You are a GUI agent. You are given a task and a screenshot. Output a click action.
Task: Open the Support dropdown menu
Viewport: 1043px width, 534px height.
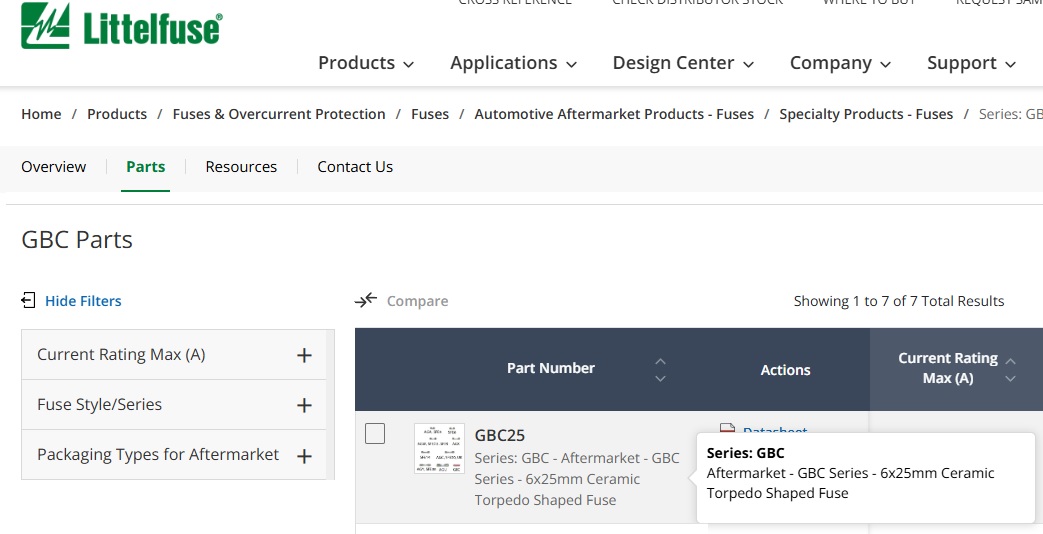[971, 63]
